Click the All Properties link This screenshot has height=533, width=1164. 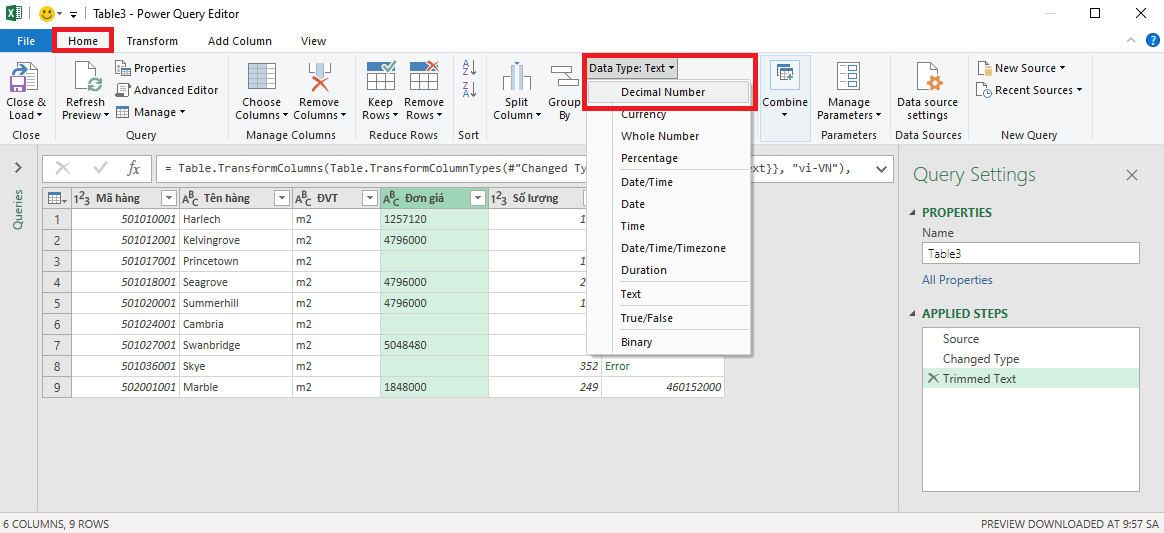(957, 280)
